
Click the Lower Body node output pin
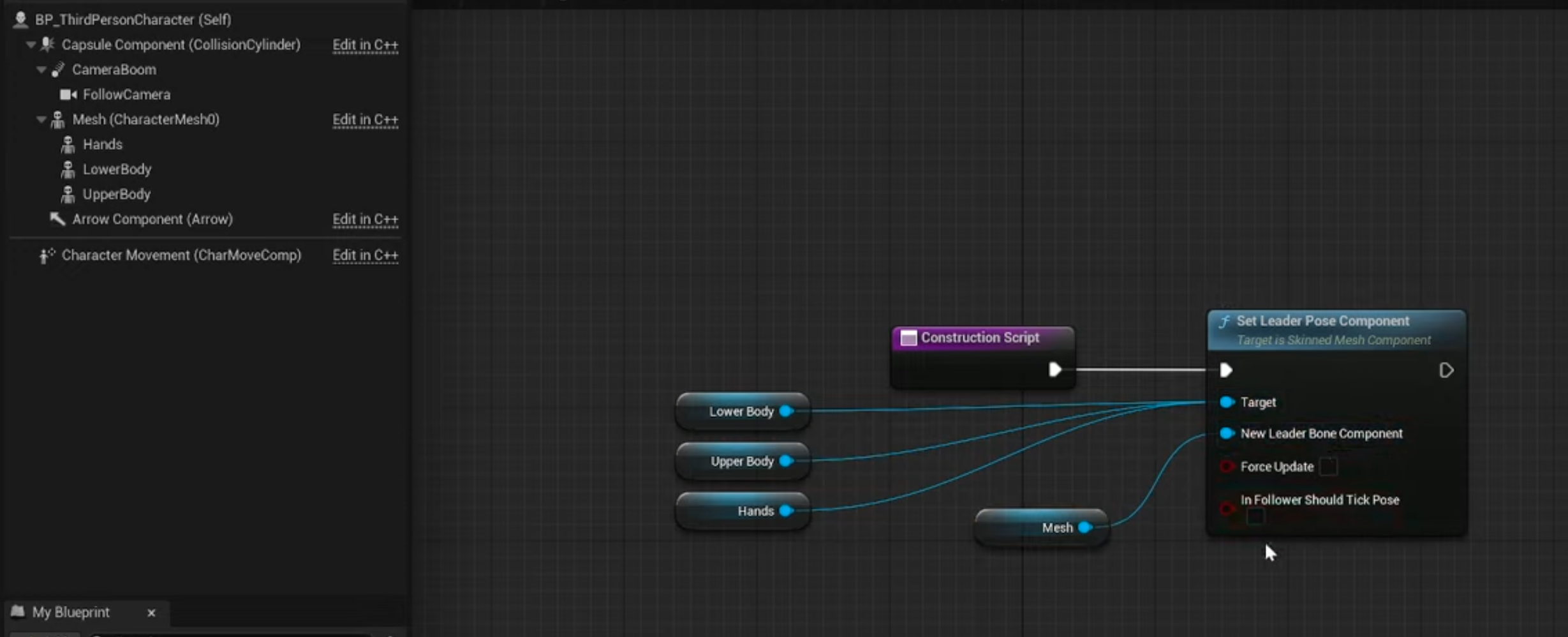click(787, 411)
